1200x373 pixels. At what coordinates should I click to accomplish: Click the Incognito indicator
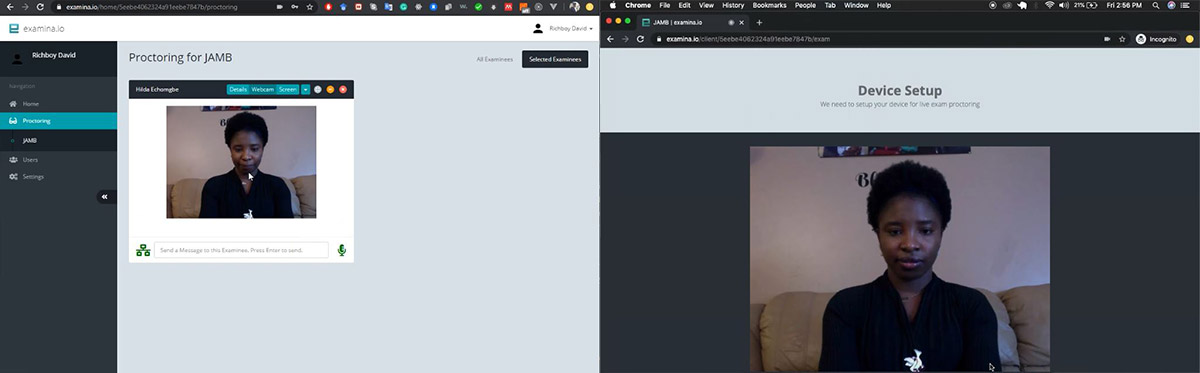1157,39
